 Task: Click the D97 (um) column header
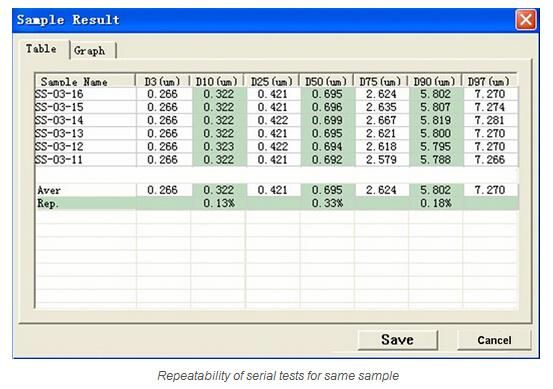pos(490,81)
